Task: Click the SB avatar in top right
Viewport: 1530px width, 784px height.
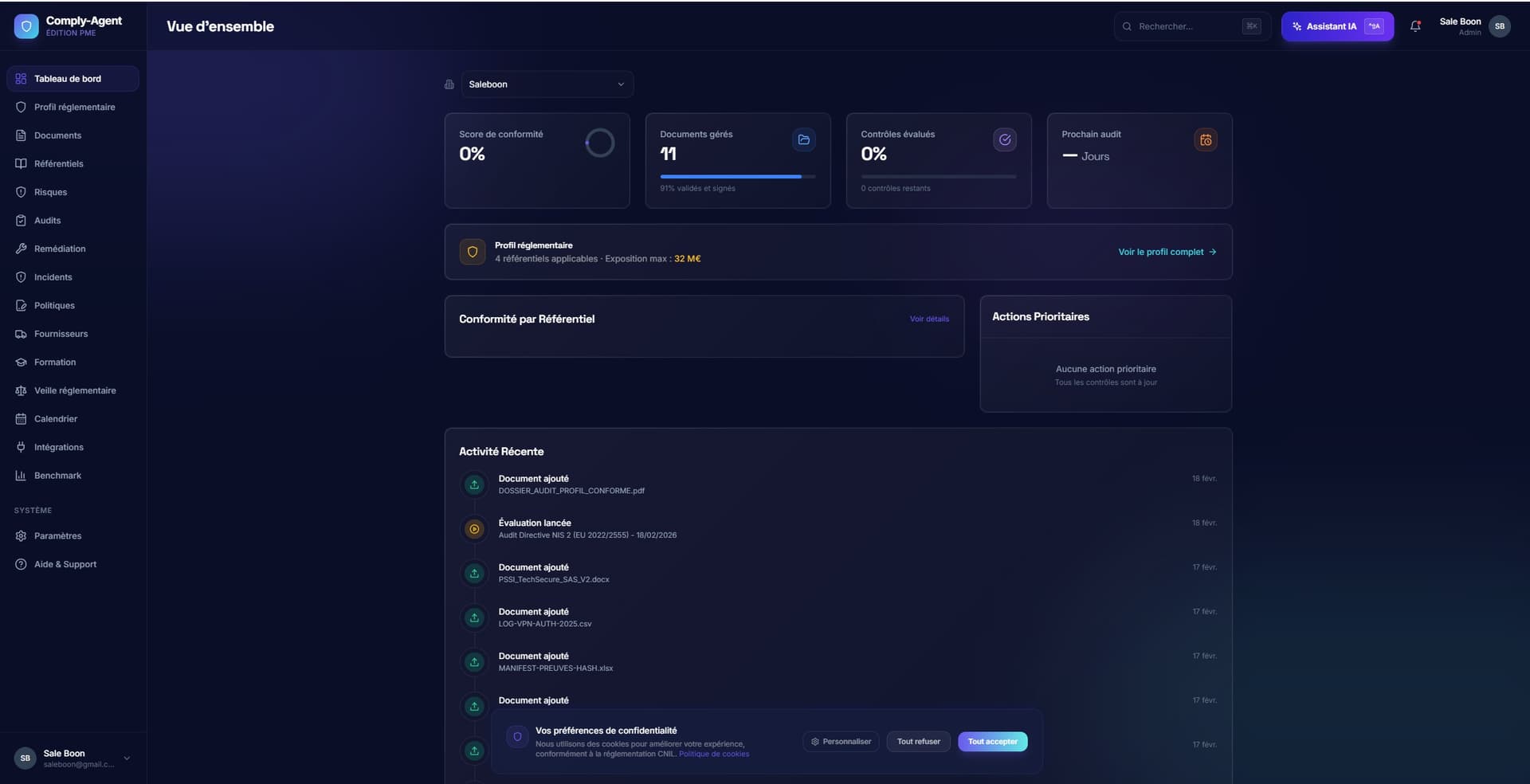Action: click(1499, 26)
